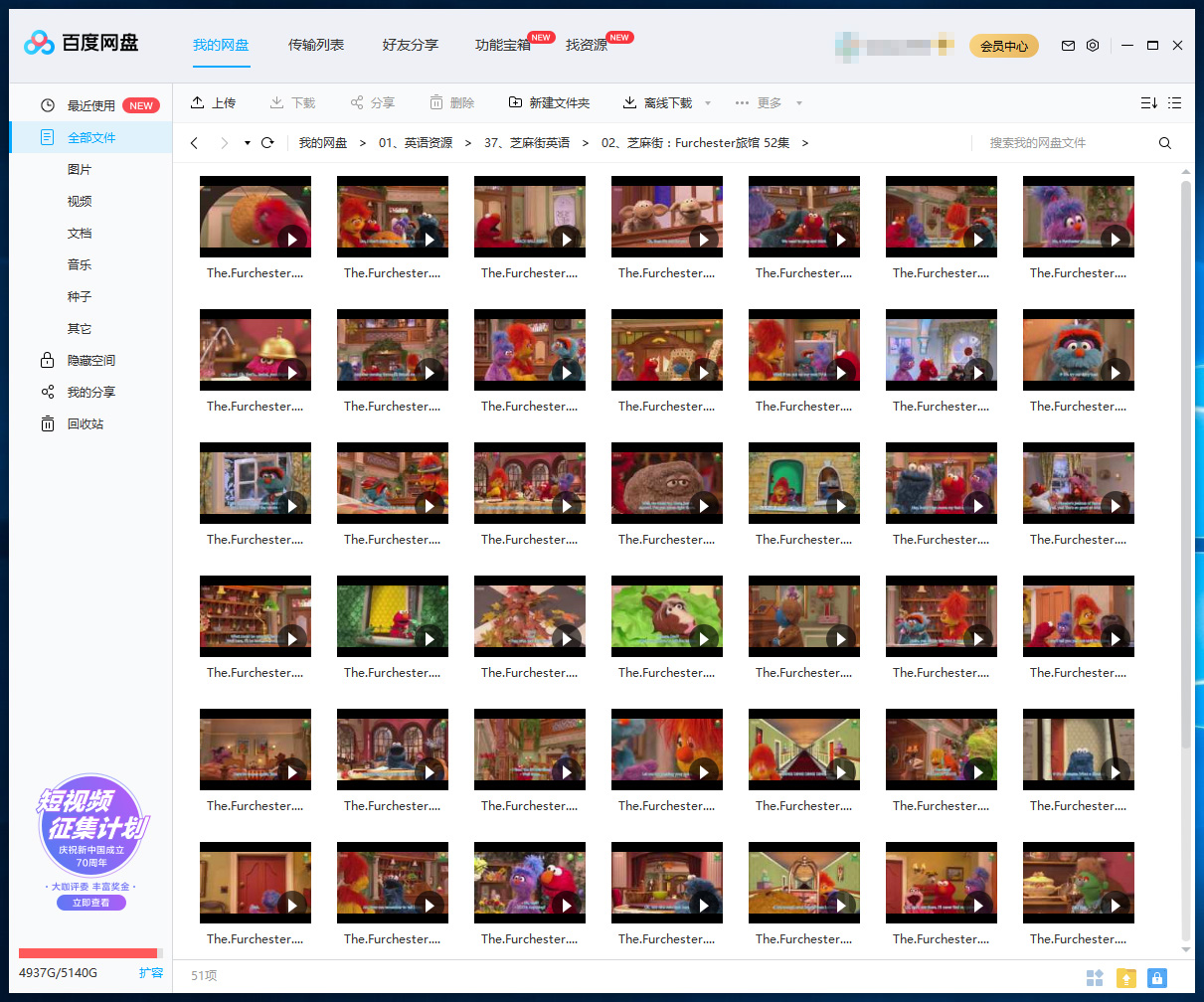The width and height of the screenshot is (1204, 1002).
Task: Filter files by 文档
Action: pyautogui.click(x=80, y=233)
